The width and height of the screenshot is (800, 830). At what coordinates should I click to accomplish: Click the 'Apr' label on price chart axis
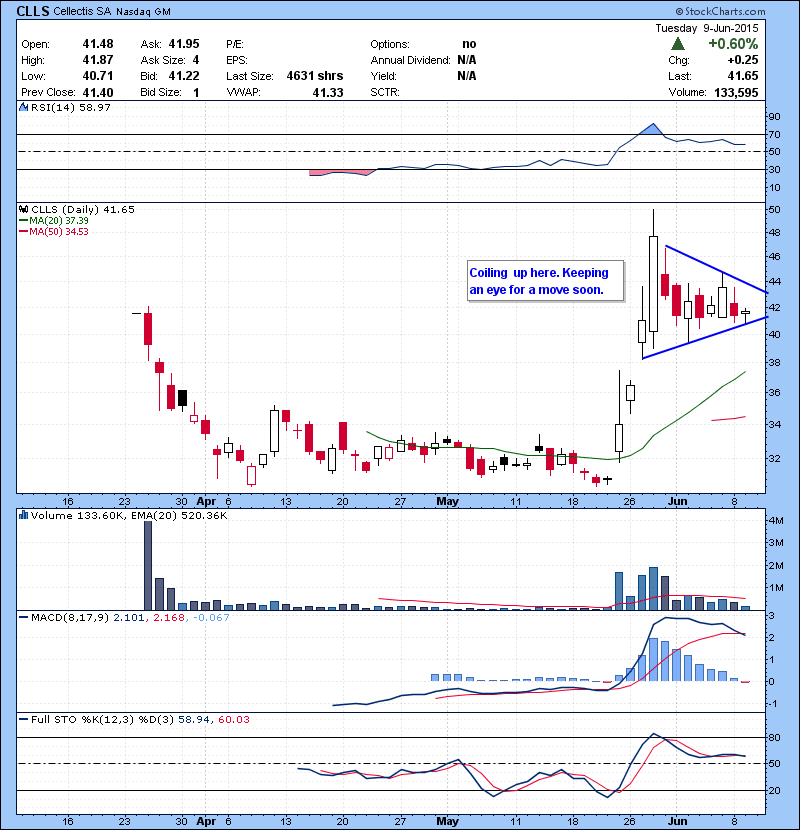(x=206, y=501)
